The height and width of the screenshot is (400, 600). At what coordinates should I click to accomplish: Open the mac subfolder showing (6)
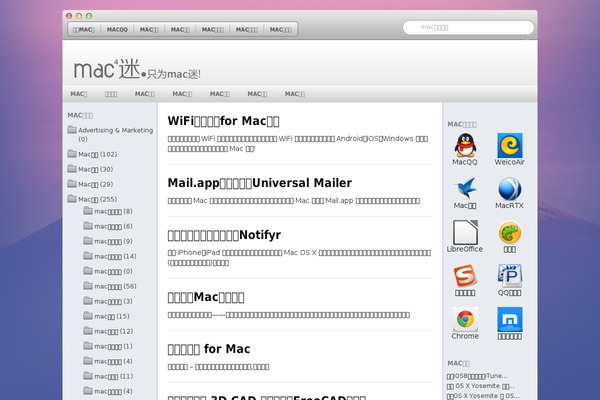[x=108, y=226]
